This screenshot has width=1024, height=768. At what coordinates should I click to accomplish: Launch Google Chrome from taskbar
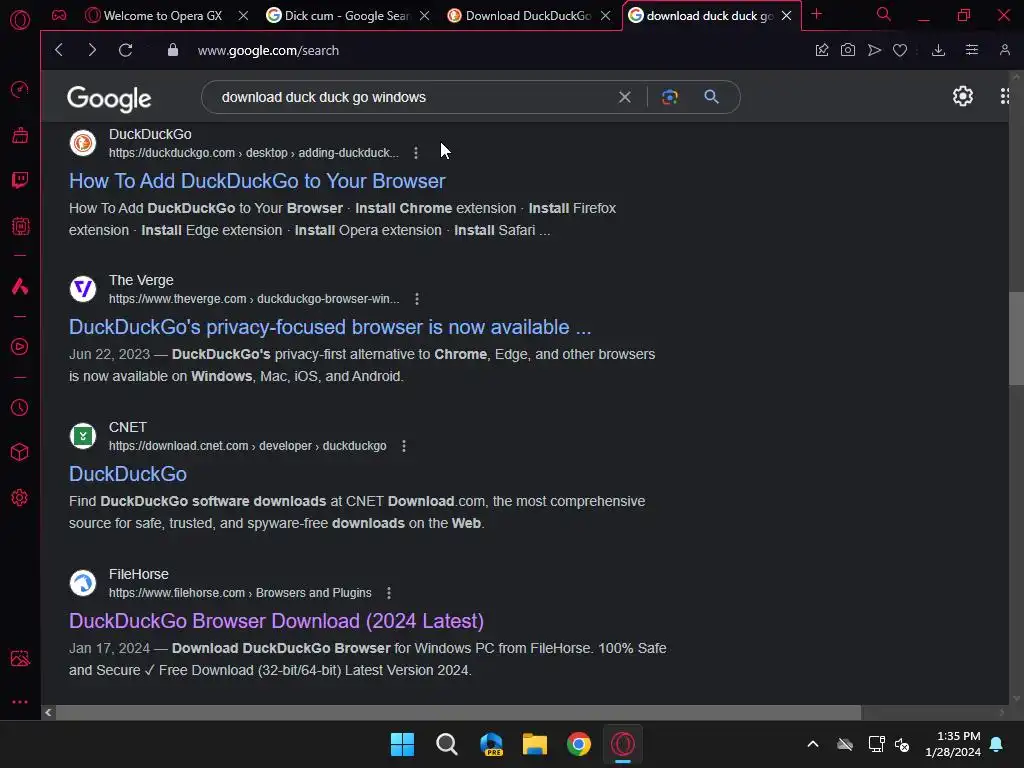pyautogui.click(x=579, y=744)
